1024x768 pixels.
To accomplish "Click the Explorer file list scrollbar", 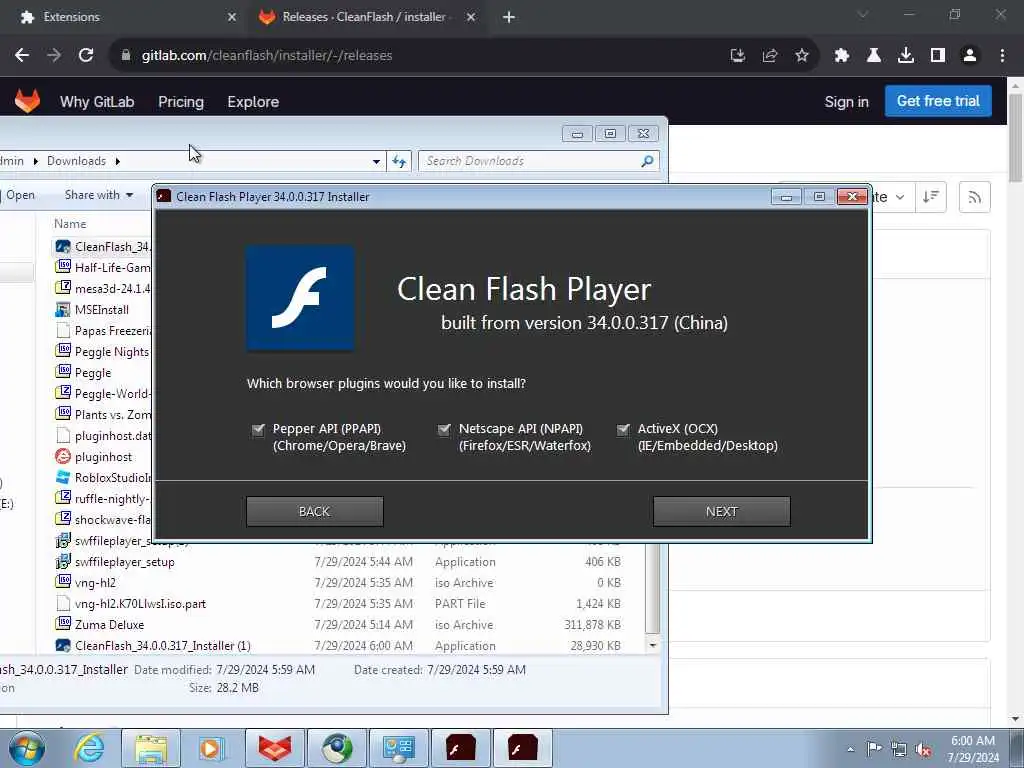I will coord(652,588).
